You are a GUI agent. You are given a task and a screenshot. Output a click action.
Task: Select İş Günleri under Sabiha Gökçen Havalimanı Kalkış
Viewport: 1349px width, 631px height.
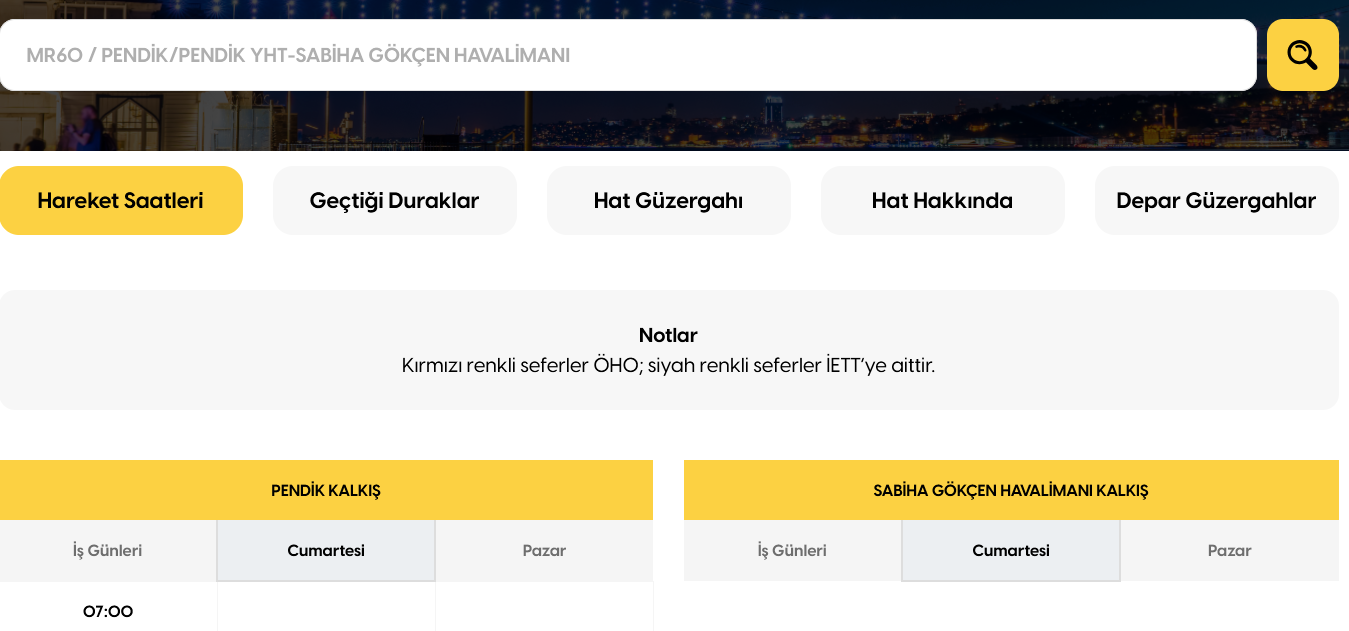click(x=792, y=550)
